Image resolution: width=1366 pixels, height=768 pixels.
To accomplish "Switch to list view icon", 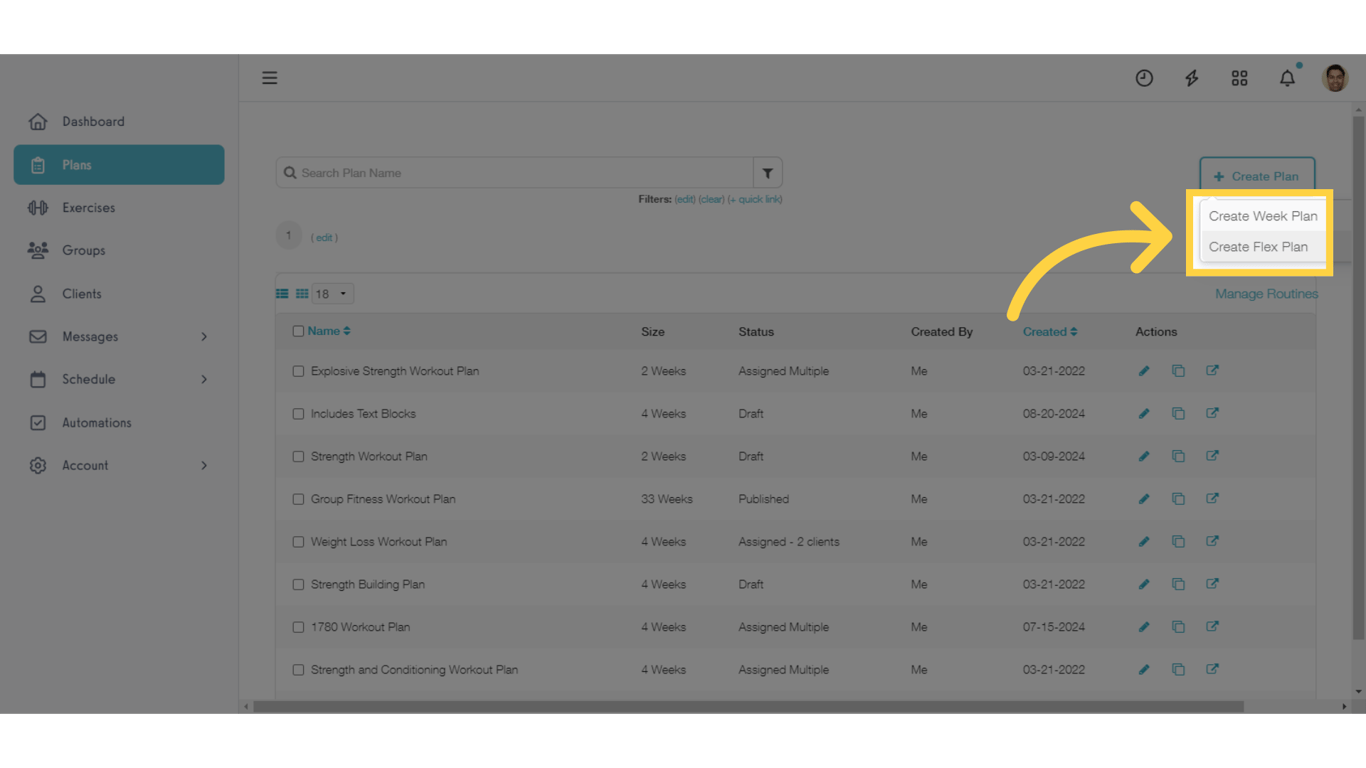I will [282, 294].
